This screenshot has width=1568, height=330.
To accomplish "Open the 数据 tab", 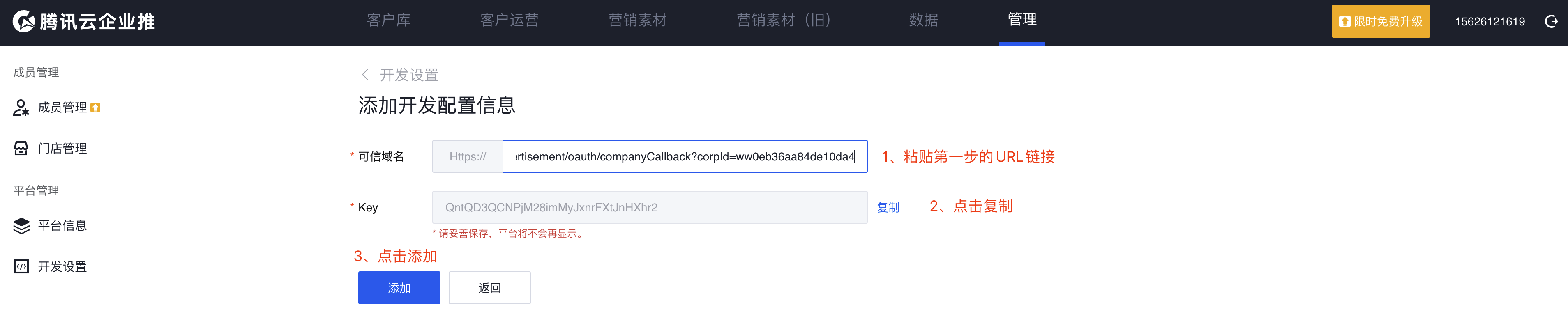I will click(923, 20).
